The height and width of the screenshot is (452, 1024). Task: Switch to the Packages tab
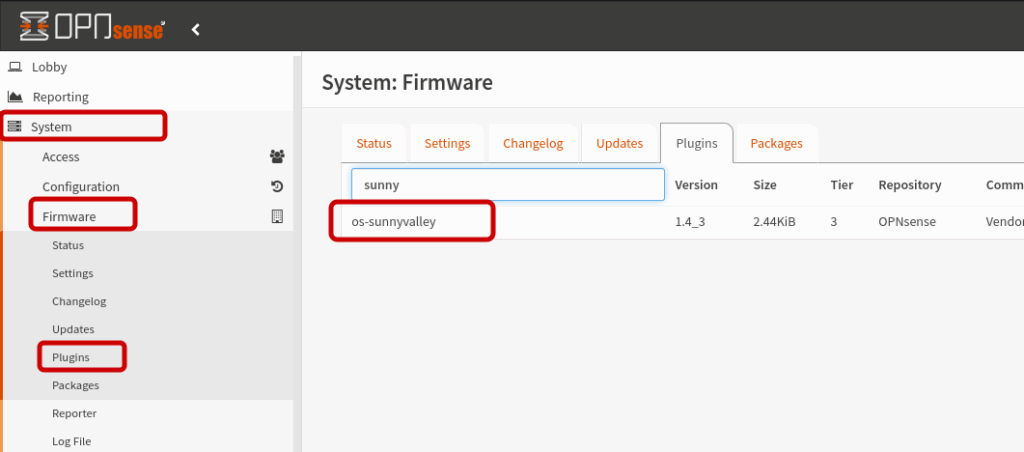(776, 143)
